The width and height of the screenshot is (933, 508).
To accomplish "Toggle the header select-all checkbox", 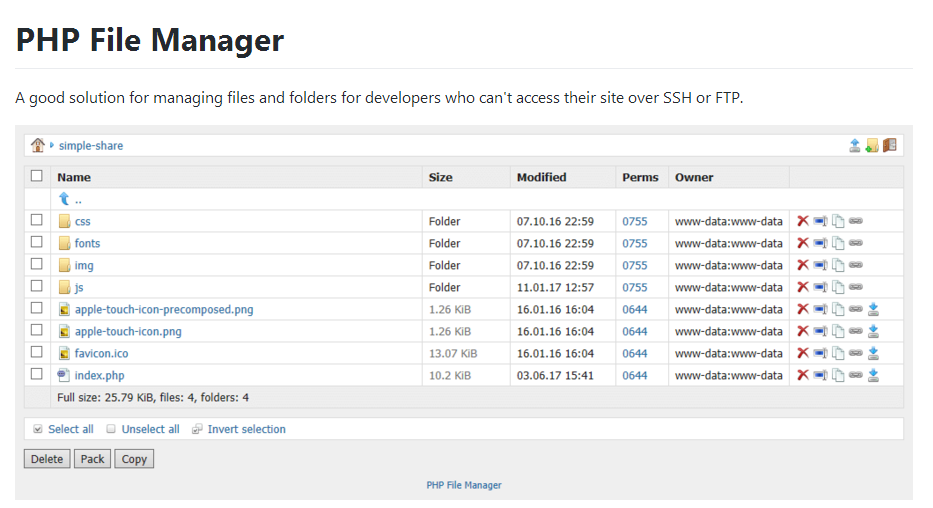I will click(37, 176).
